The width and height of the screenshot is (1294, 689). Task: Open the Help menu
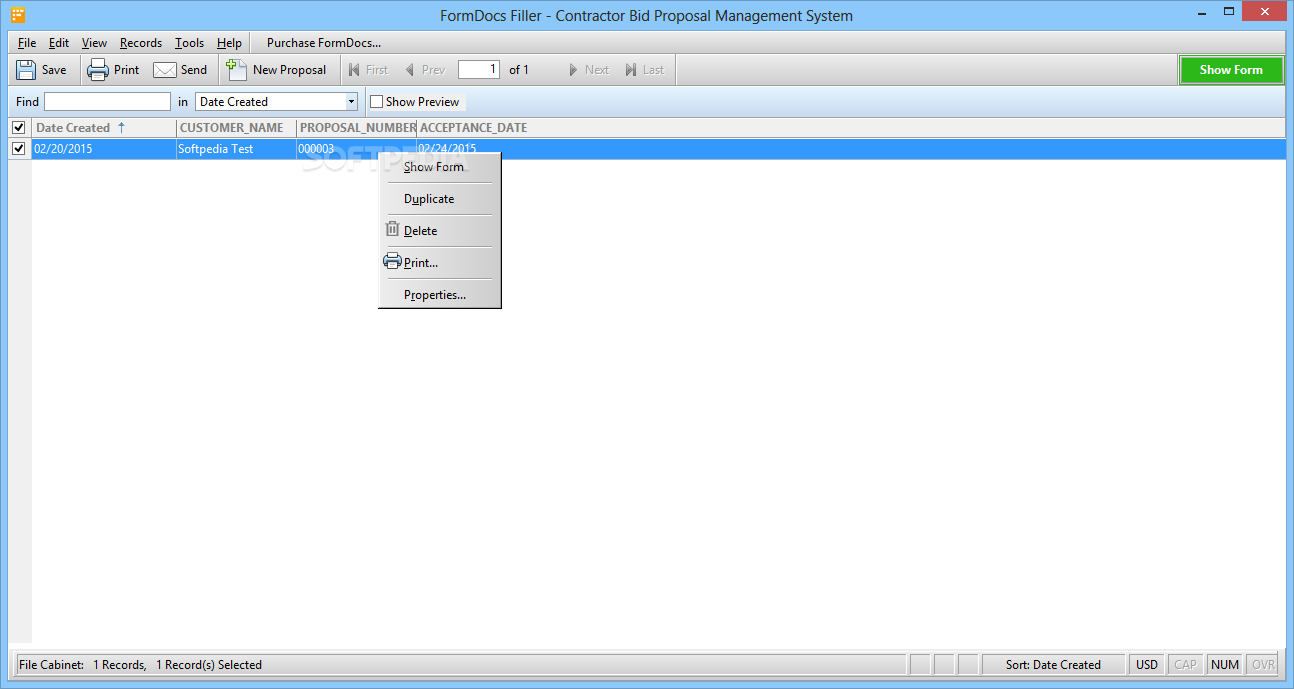click(229, 43)
